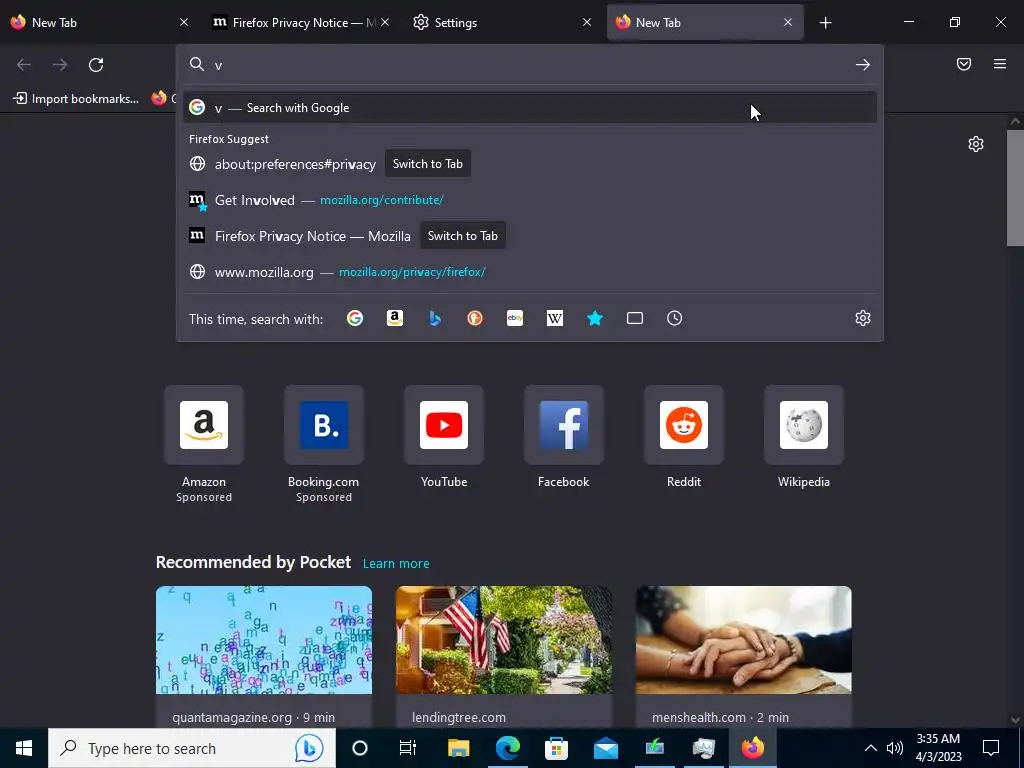Click the forward navigation arrow

(x=60, y=65)
